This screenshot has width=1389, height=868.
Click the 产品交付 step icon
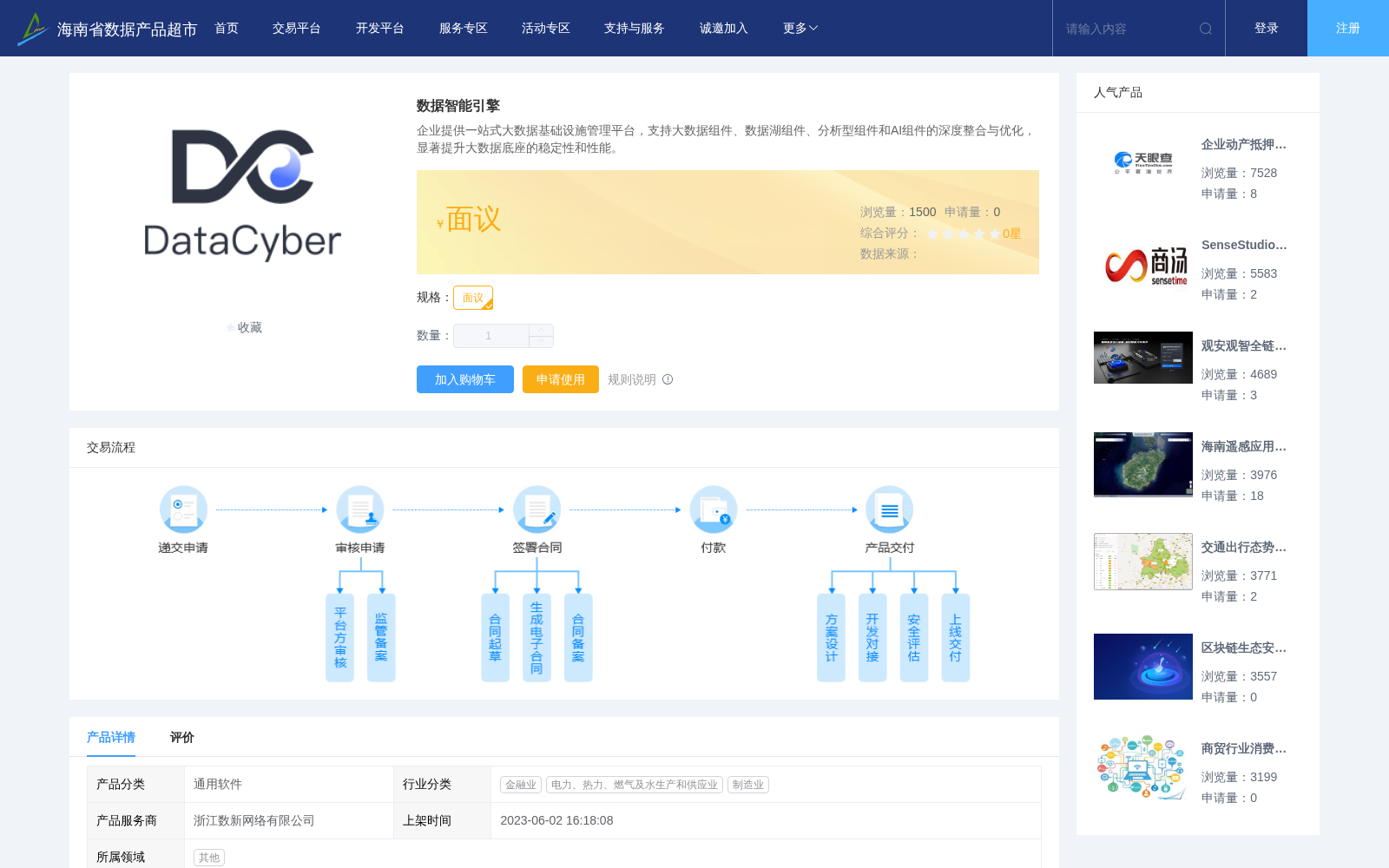(890, 510)
